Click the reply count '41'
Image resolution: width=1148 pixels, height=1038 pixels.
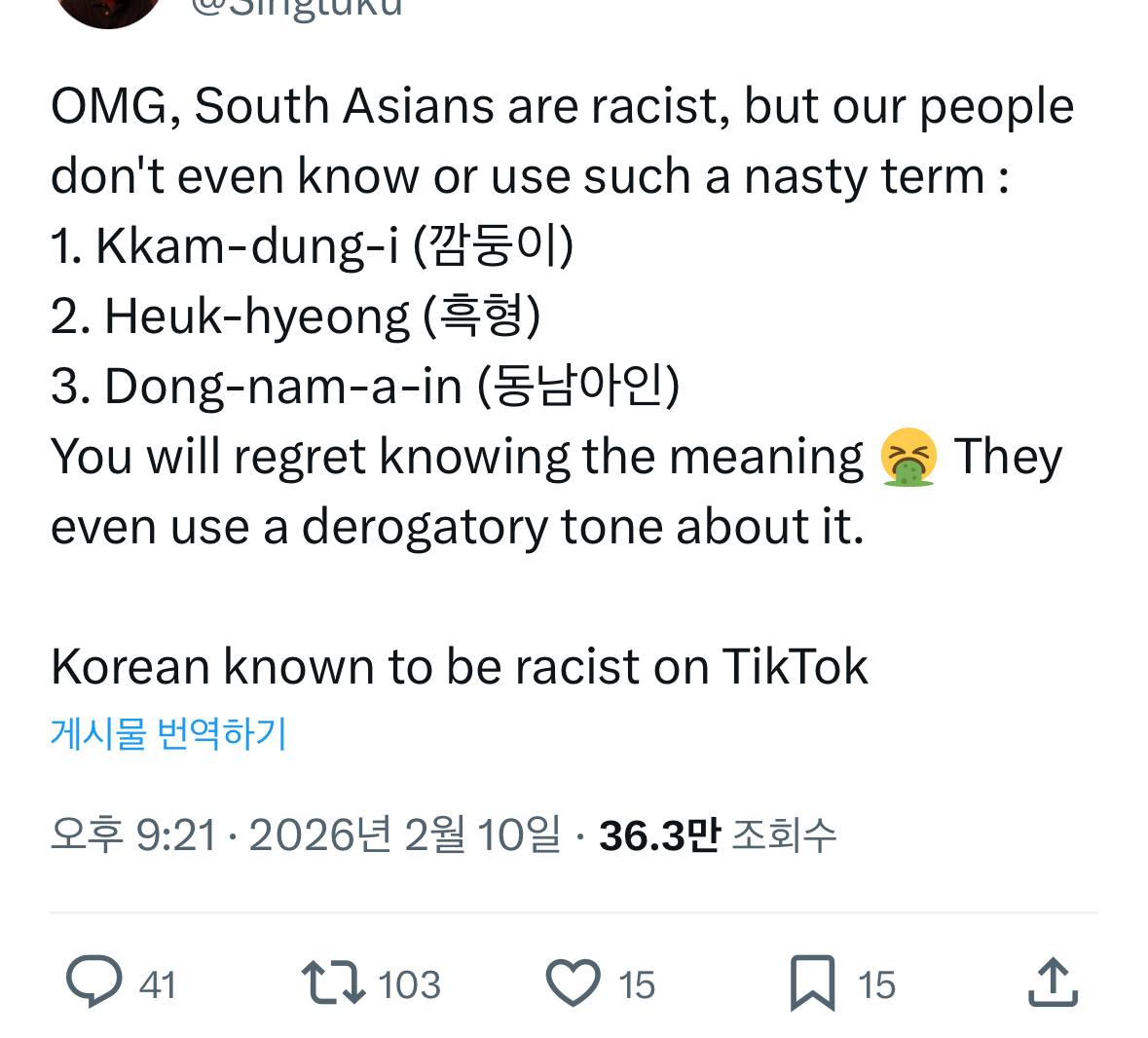click(x=156, y=983)
